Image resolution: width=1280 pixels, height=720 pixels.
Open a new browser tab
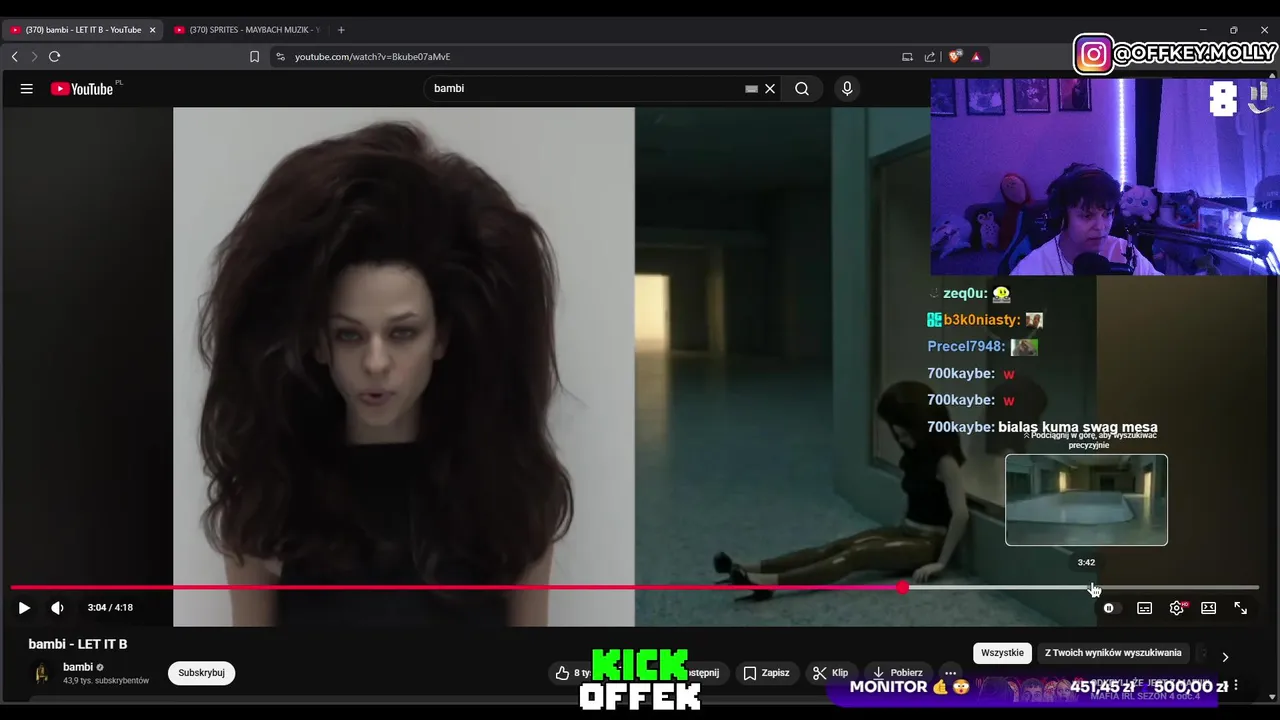[x=341, y=30]
